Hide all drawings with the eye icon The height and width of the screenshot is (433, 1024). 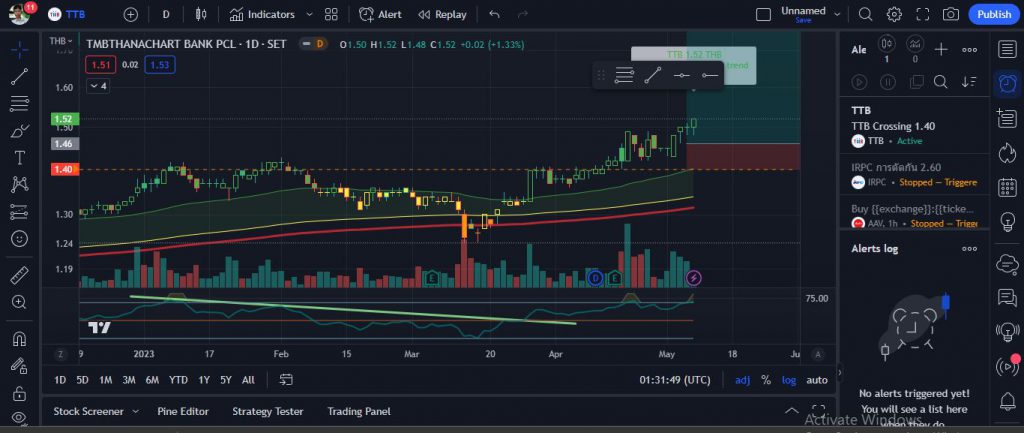pos(20,417)
